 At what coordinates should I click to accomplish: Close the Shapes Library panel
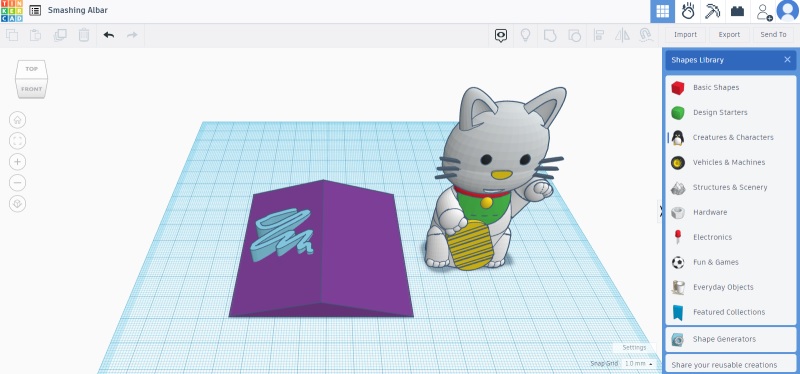[787, 60]
